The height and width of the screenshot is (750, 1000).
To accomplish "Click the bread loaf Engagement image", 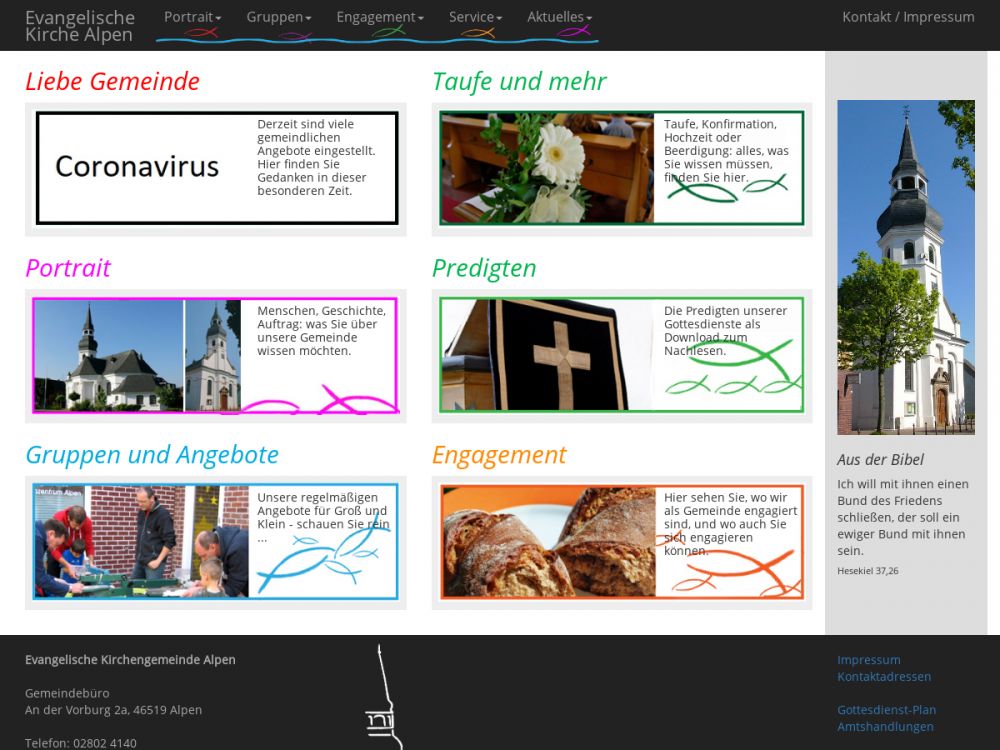I will pyautogui.click(x=548, y=542).
